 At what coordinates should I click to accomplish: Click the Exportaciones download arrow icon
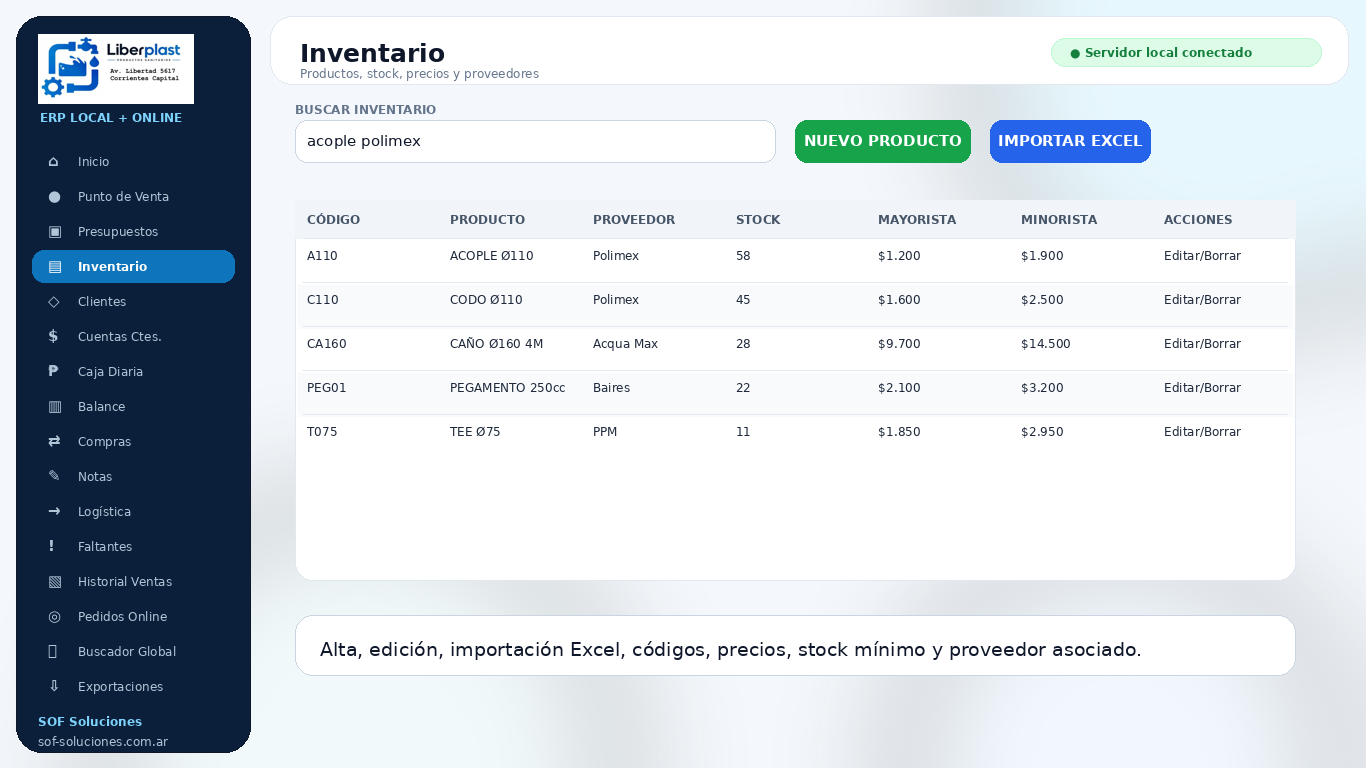click(x=54, y=687)
